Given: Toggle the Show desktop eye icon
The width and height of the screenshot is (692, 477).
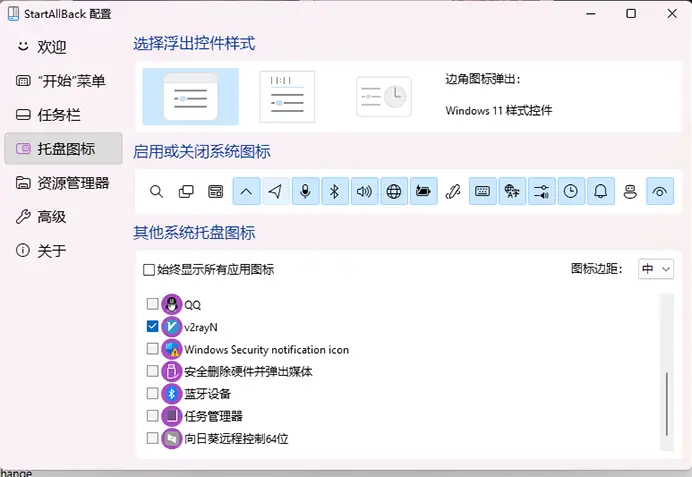Looking at the screenshot, I should click(x=660, y=192).
